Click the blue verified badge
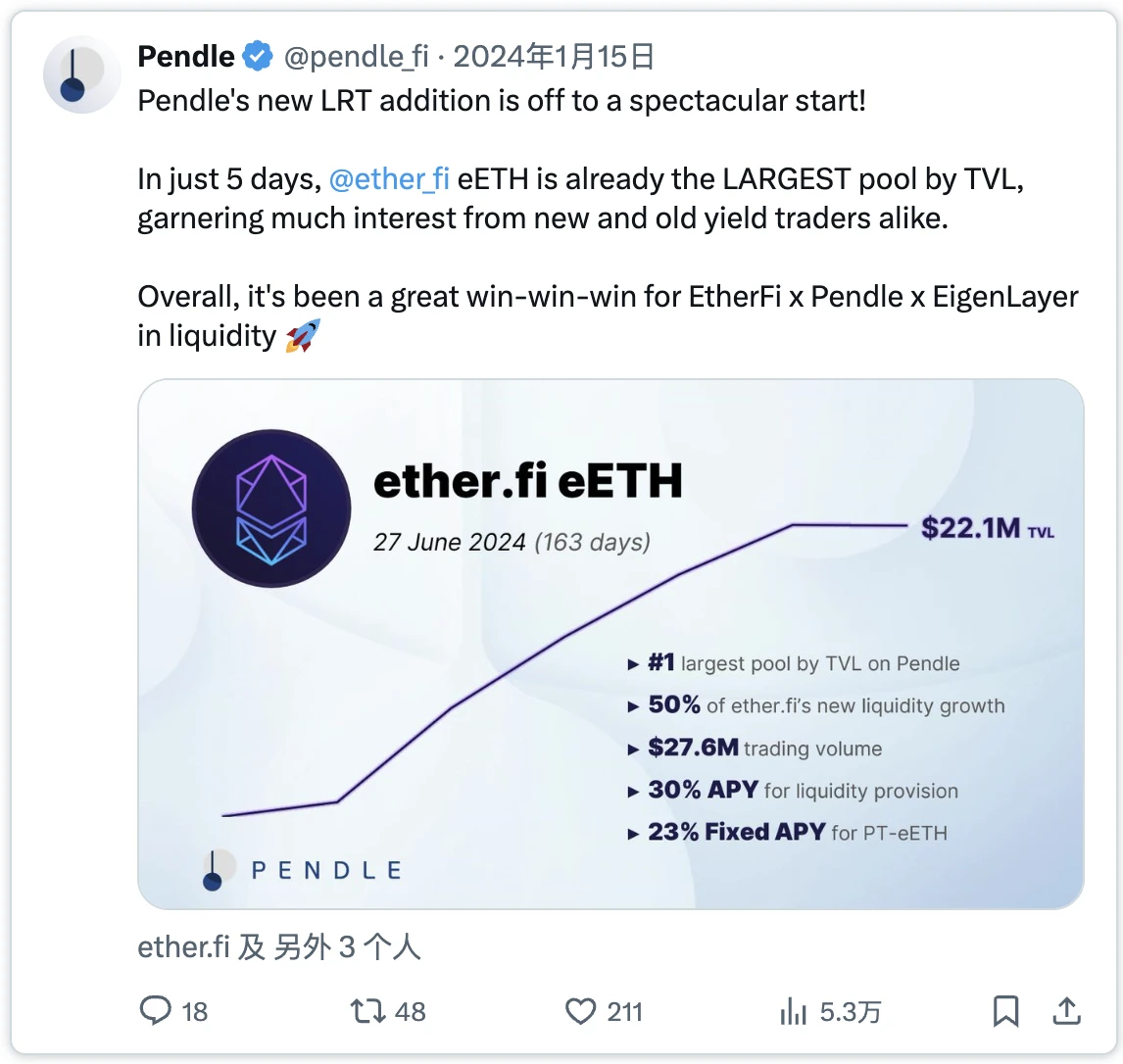 258,57
